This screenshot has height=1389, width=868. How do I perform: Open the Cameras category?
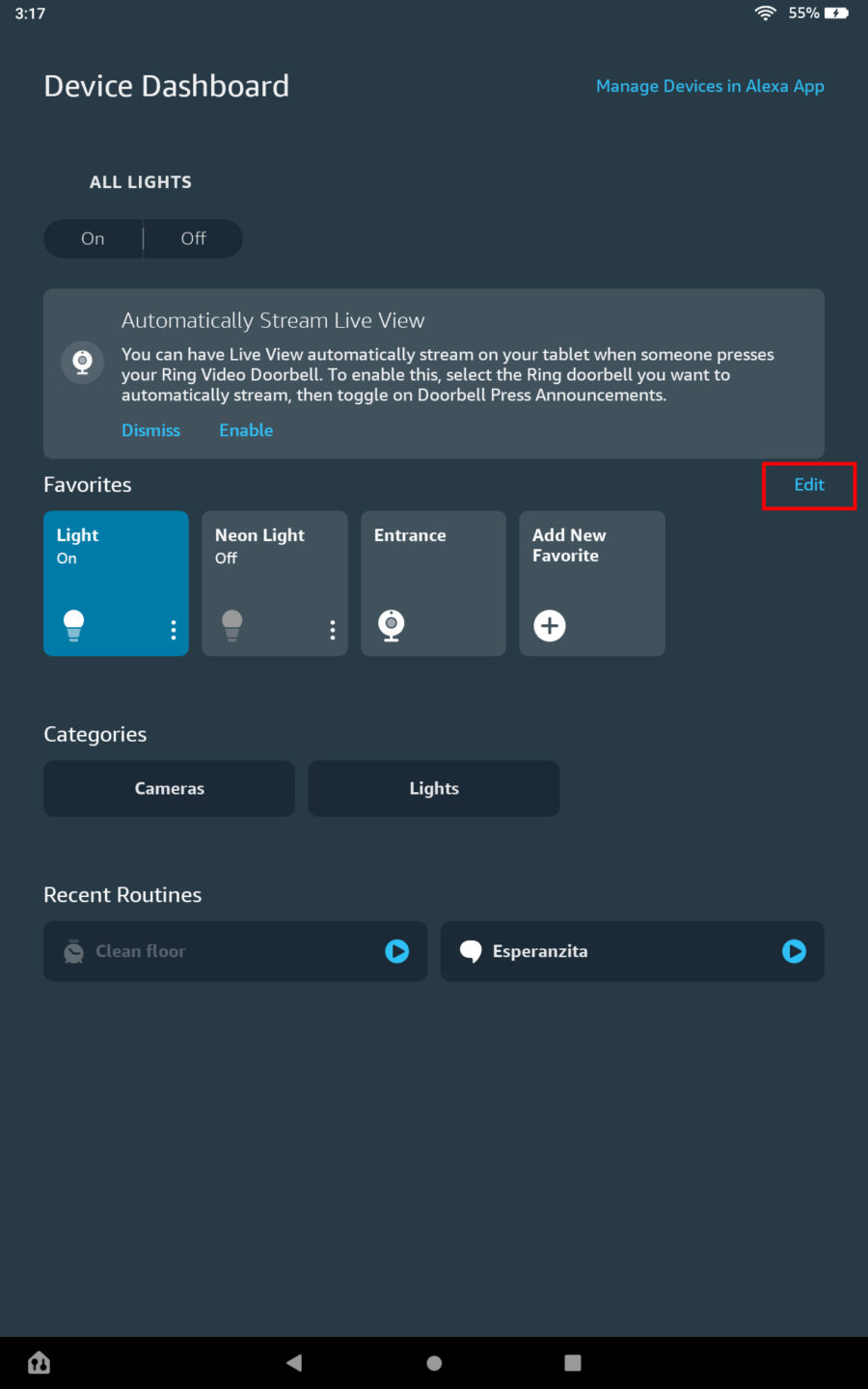click(x=169, y=788)
